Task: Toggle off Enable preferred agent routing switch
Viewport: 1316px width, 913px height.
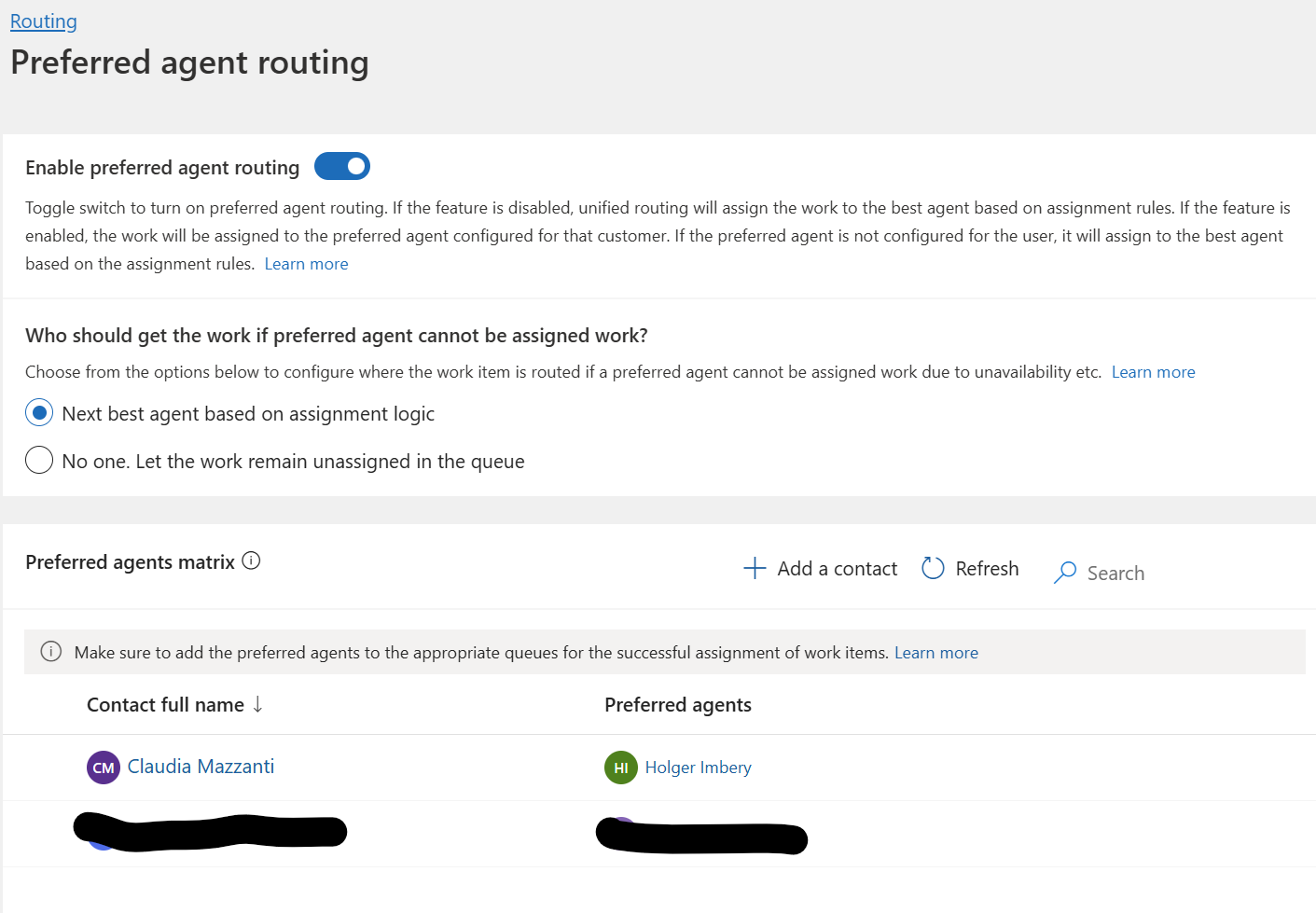Action: click(342, 167)
